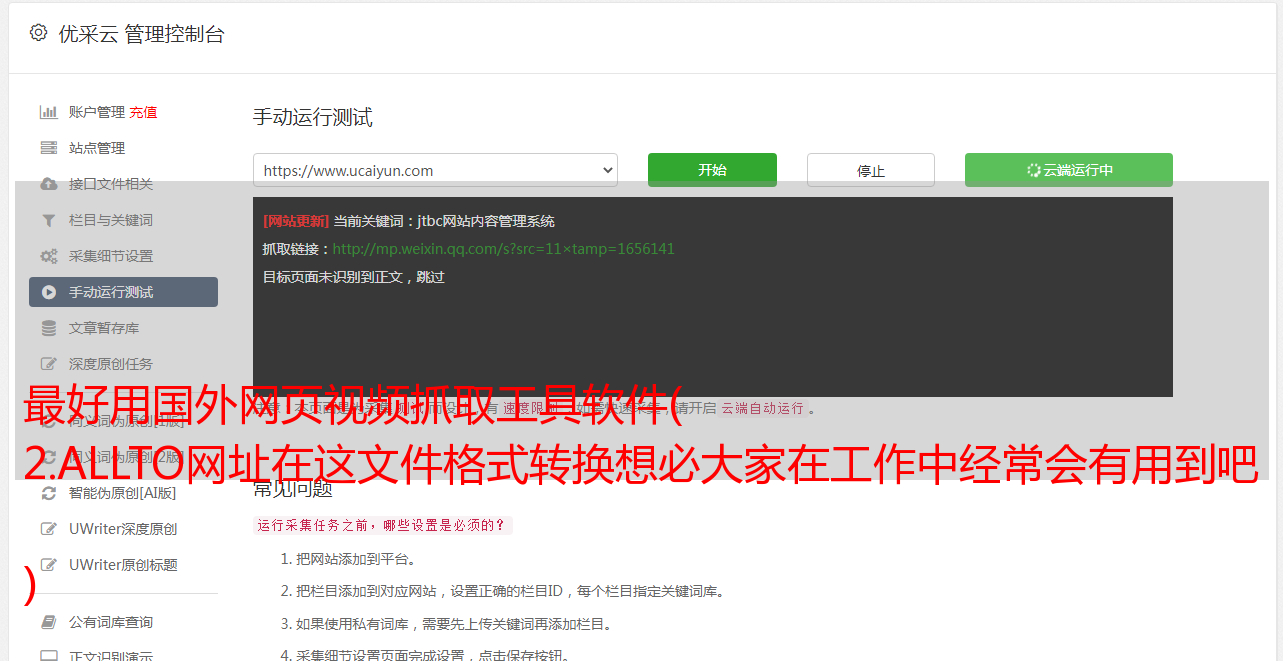Click the edit icon for UWriter深度原创

point(48,529)
